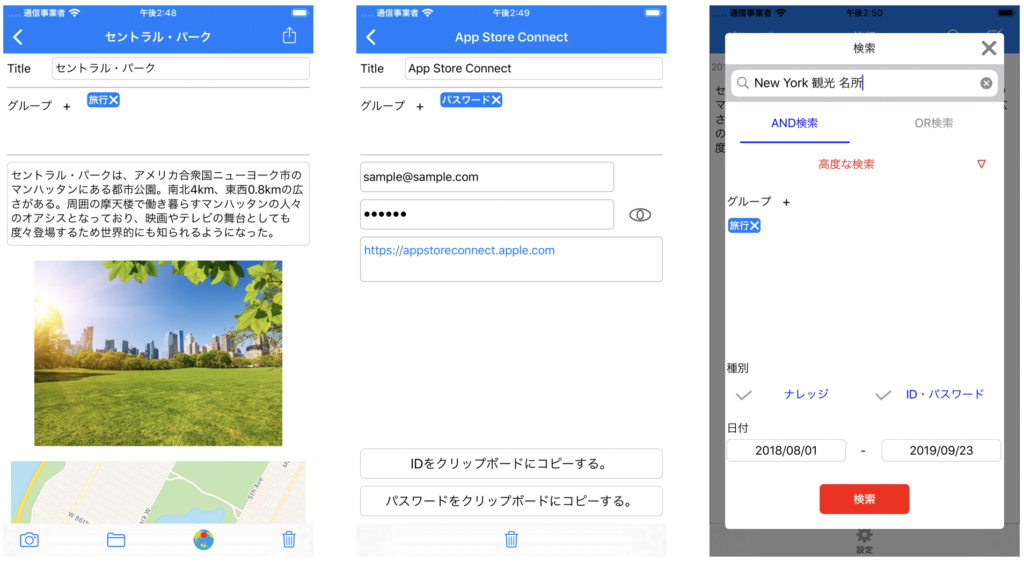Add a group in the search dialog
The width and height of the screenshot is (1024, 562).
pyautogui.click(x=786, y=202)
